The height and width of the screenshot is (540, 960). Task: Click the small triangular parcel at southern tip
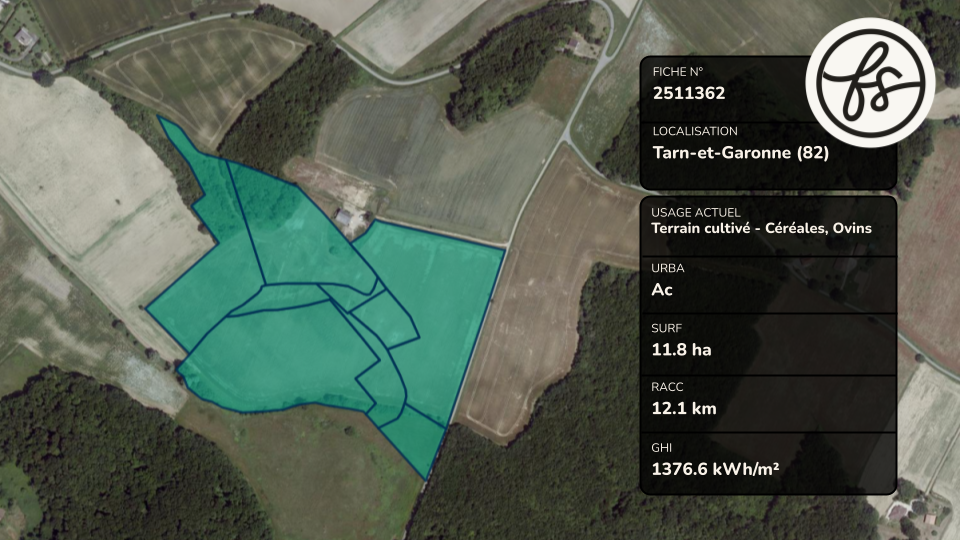click(419, 440)
